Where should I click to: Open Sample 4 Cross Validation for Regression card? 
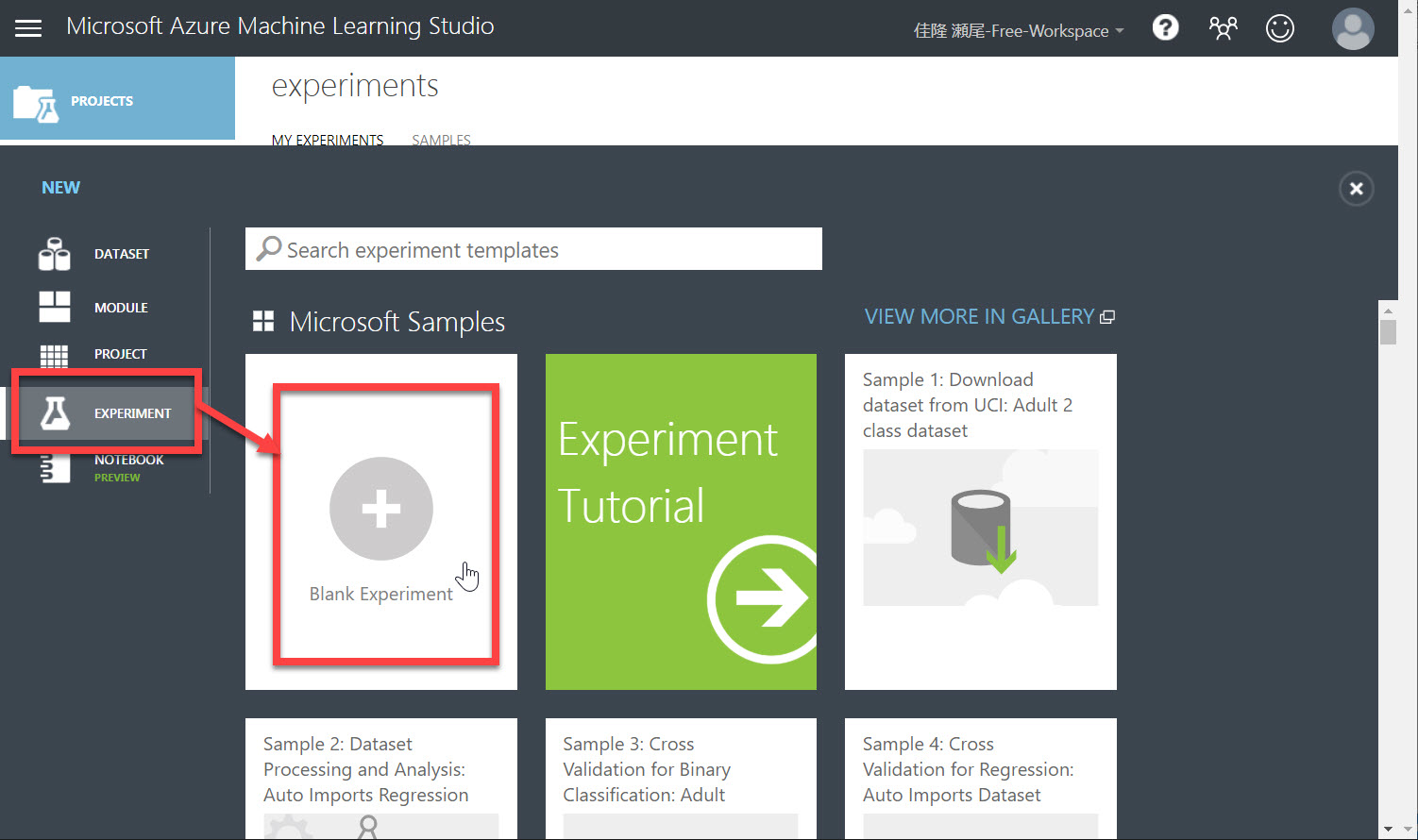point(981,779)
